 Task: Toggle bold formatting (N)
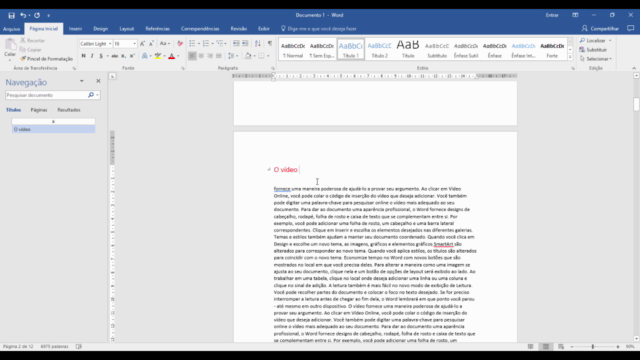(83, 56)
